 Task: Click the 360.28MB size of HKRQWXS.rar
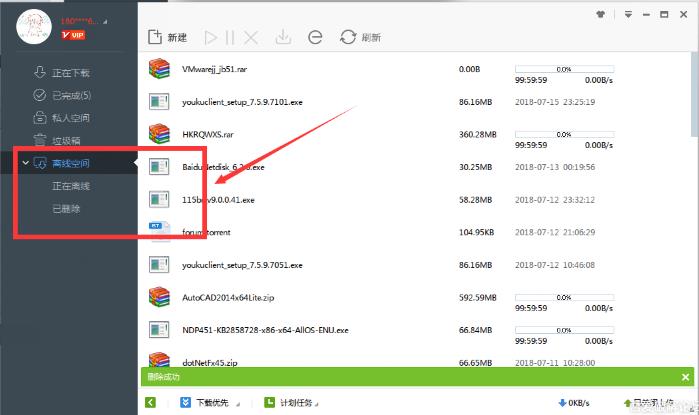click(477, 135)
